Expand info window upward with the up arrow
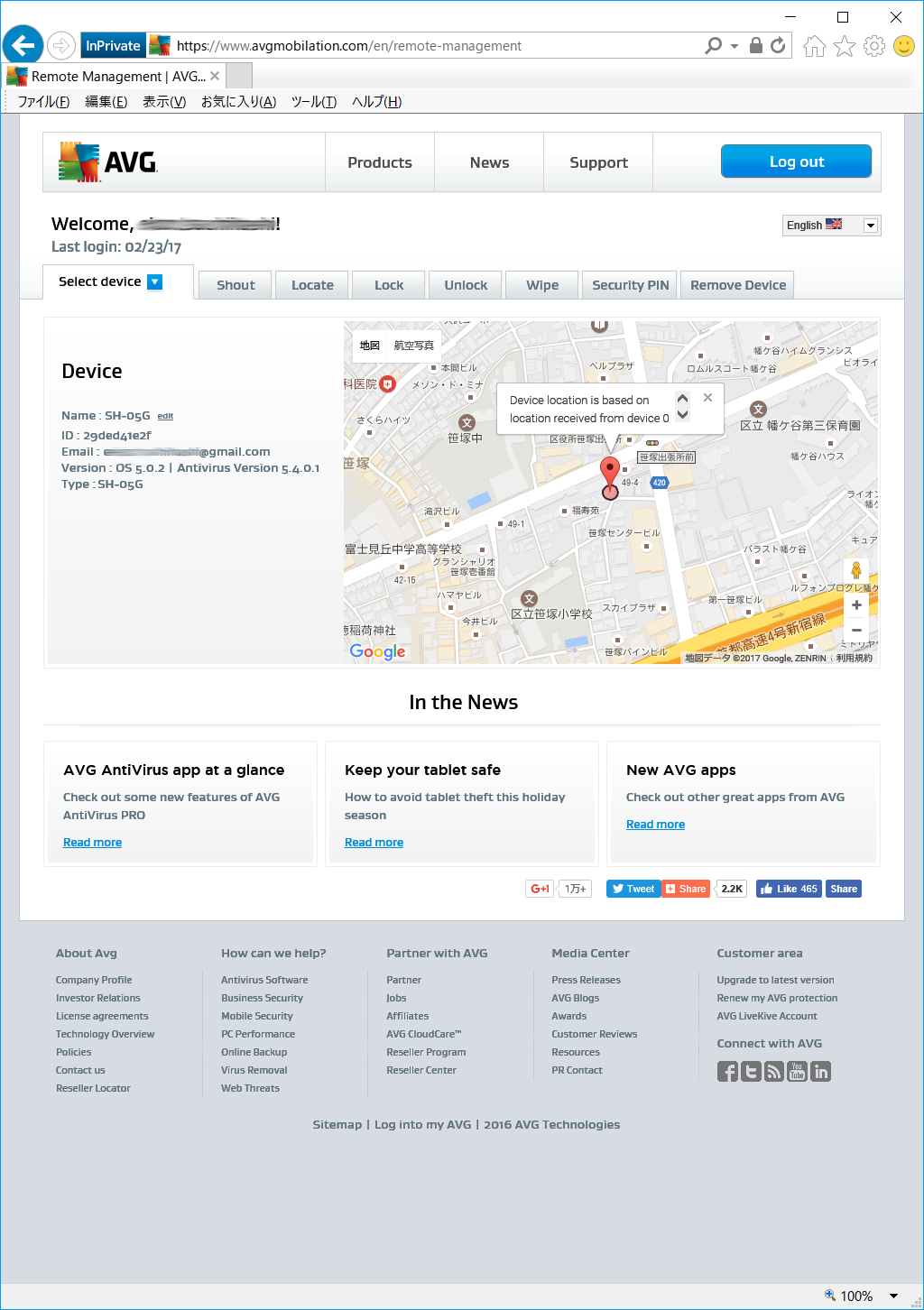This screenshot has width=924, height=1310. pyautogui.click(x=682, y=398)
